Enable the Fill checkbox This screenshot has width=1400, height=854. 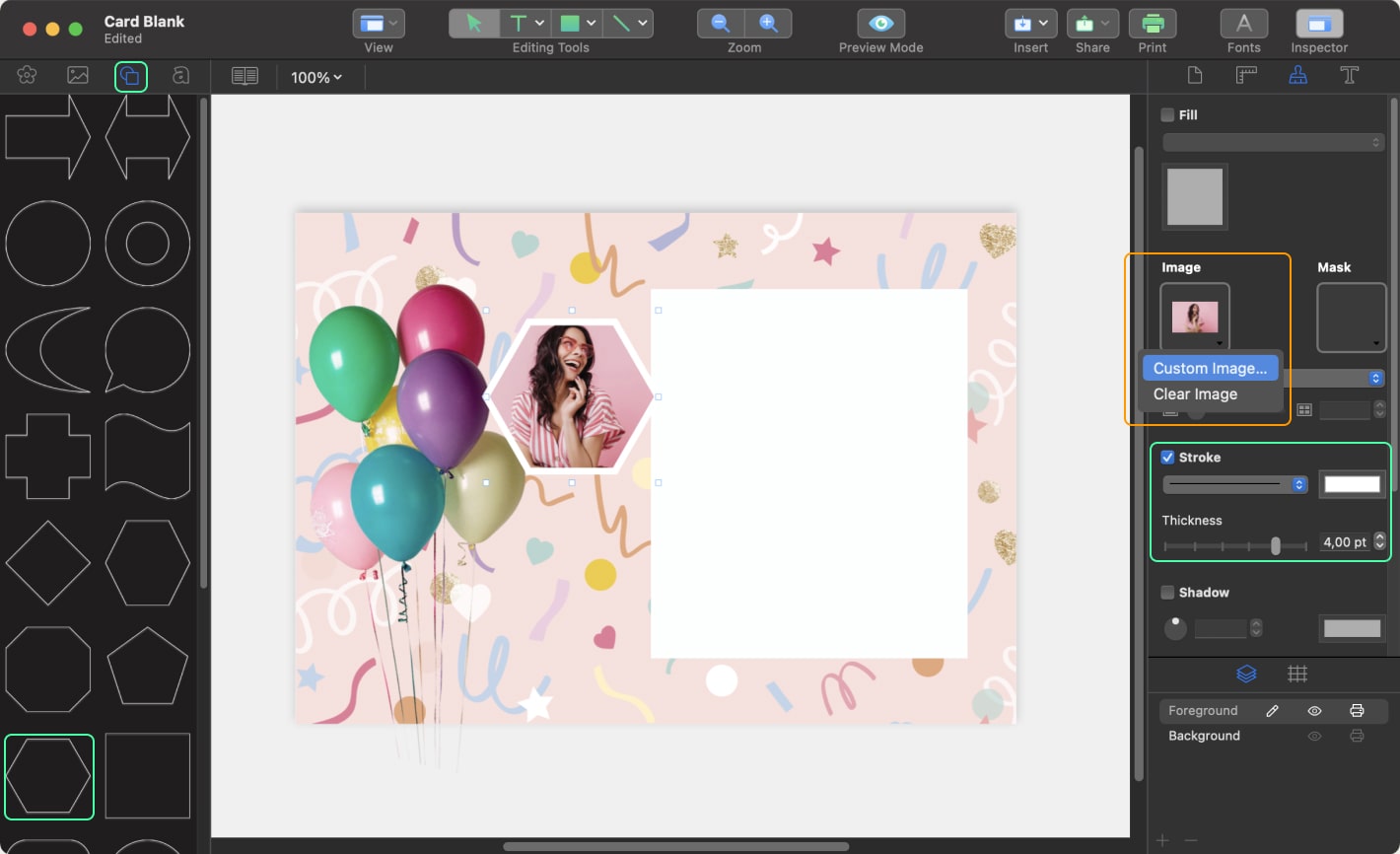click(1167, 115)
